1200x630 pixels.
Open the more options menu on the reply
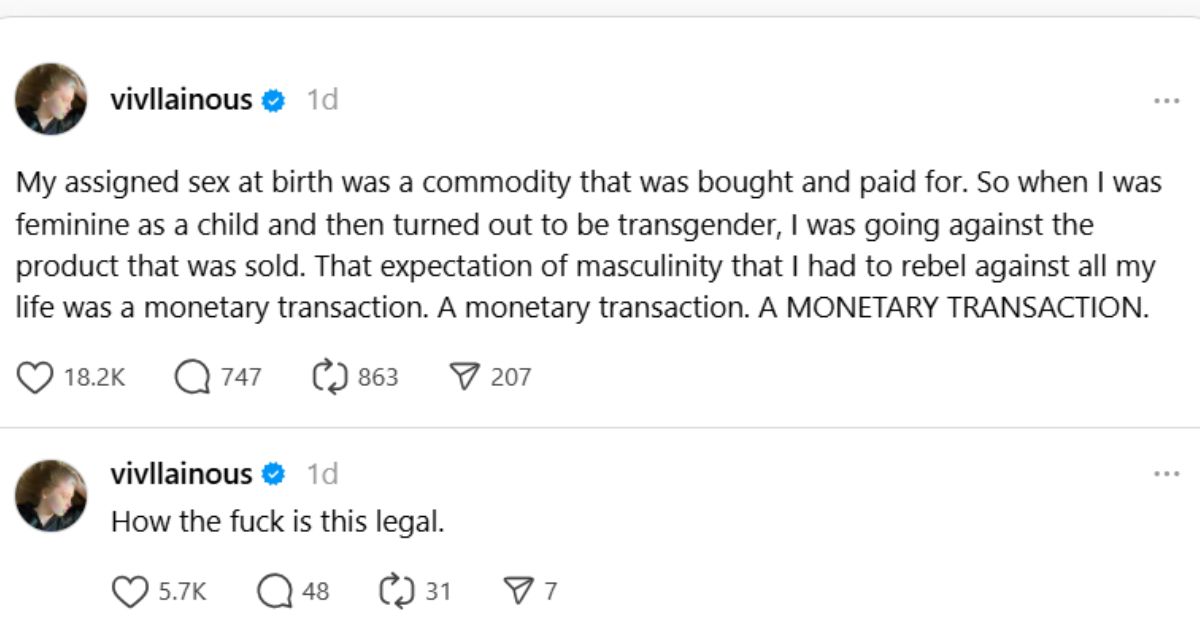click(x=1166, y=475)
